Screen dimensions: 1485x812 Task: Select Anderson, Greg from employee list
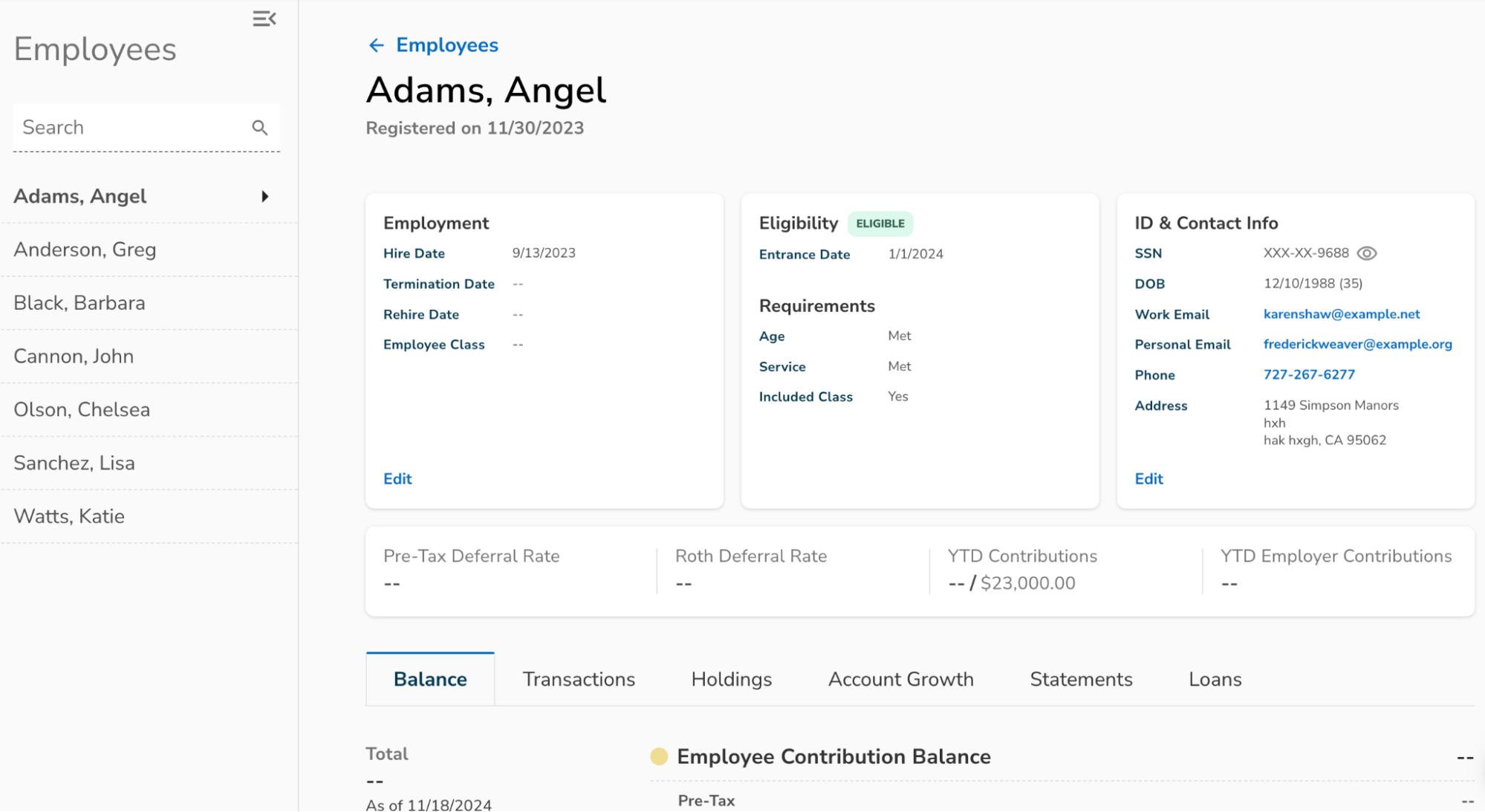click(x=85, y=250)
